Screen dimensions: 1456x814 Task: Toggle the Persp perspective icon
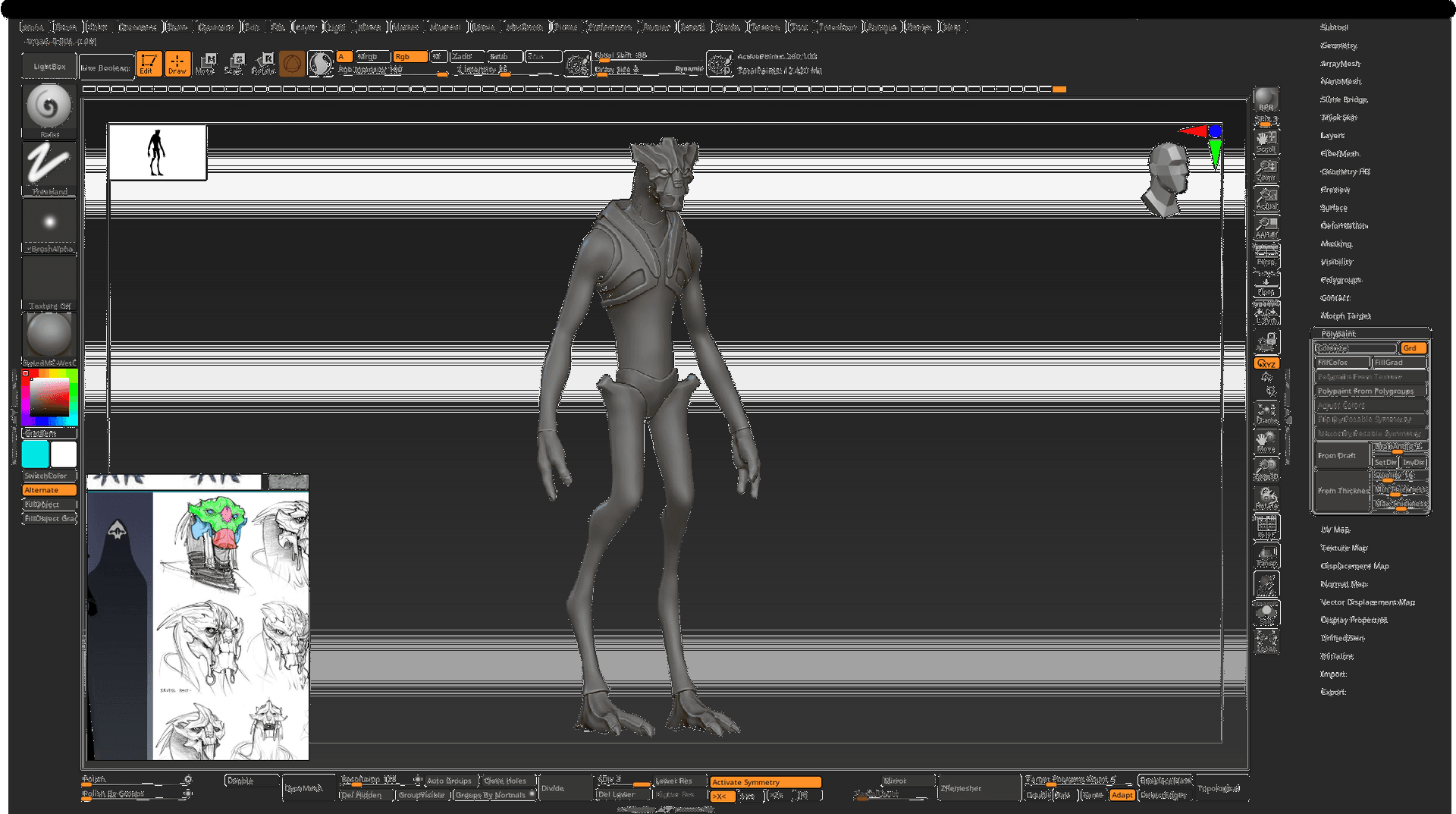click(x=1266, y=256)
